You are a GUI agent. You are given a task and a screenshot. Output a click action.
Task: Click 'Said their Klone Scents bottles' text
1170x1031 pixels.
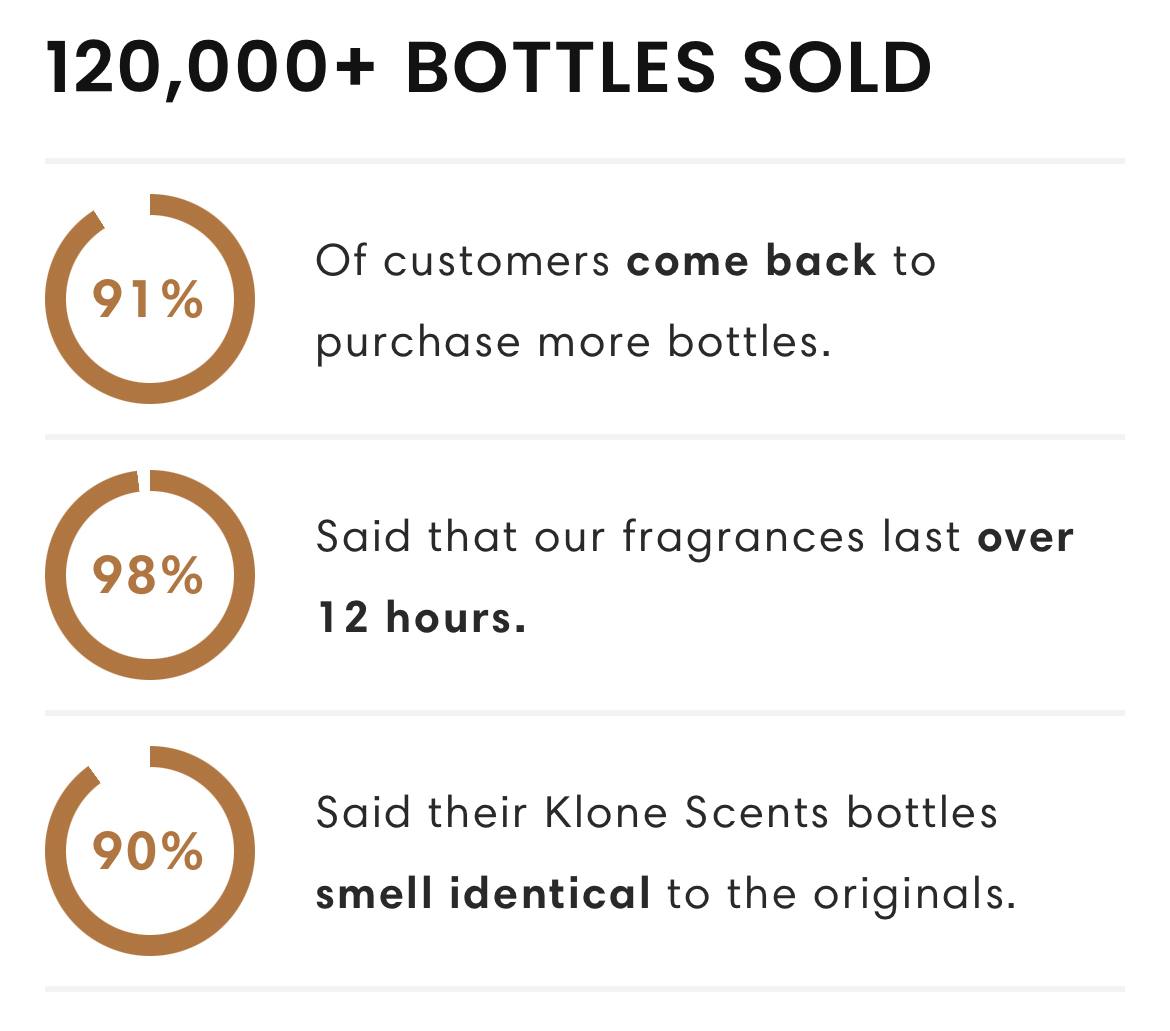pos(657,812)
